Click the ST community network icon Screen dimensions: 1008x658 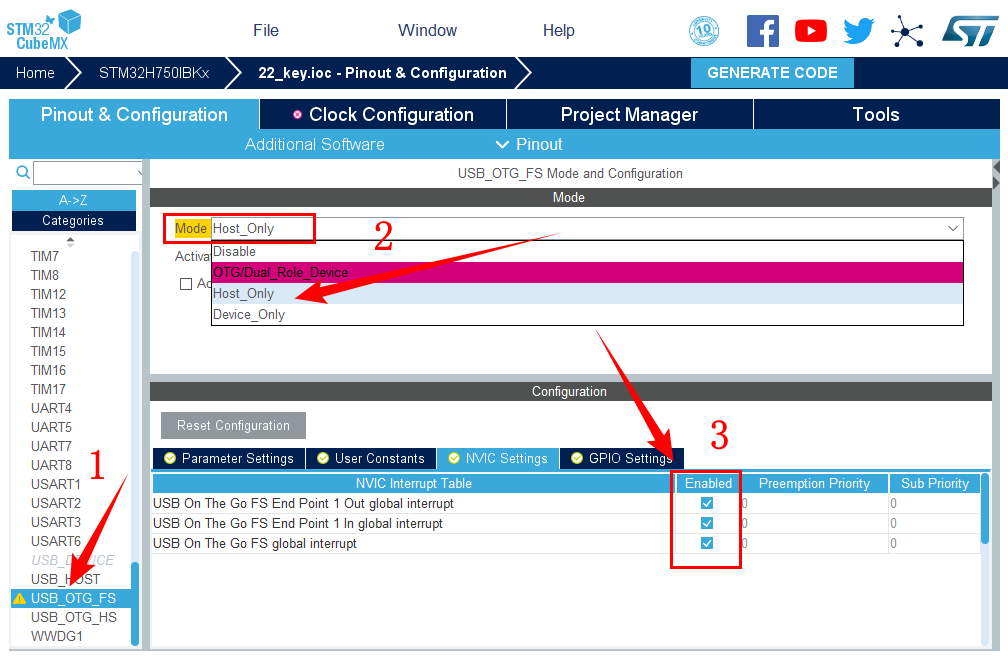(x=907, y=31)
